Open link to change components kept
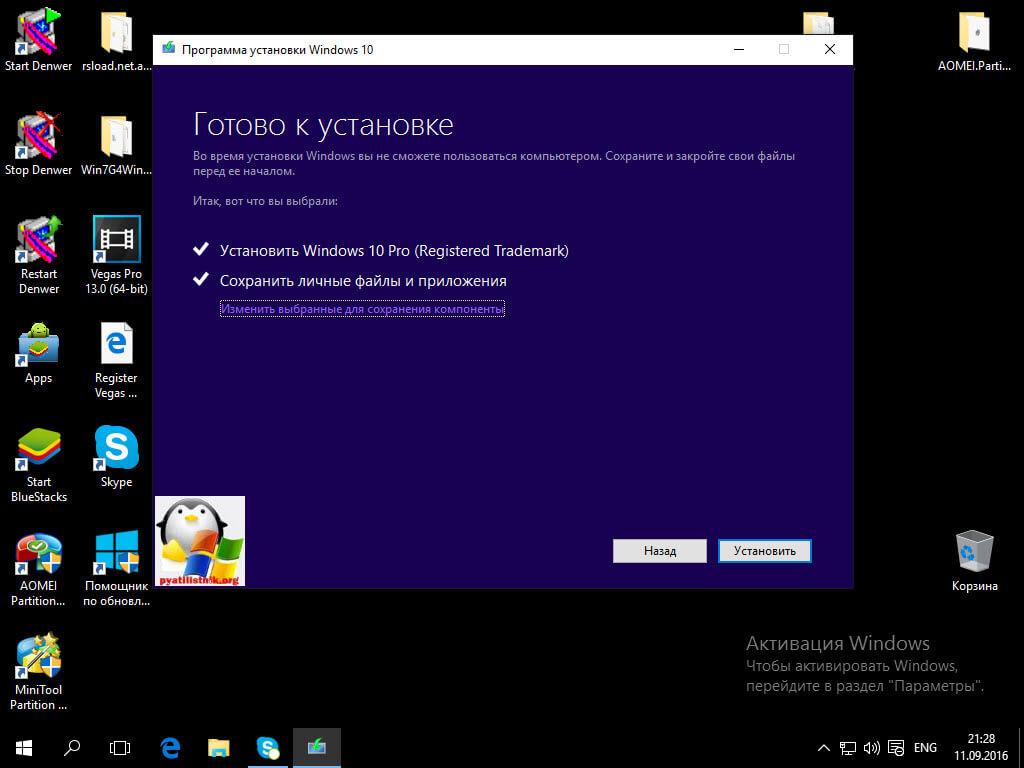Screen dimensions: 1024x768 (x=362, y=310)
